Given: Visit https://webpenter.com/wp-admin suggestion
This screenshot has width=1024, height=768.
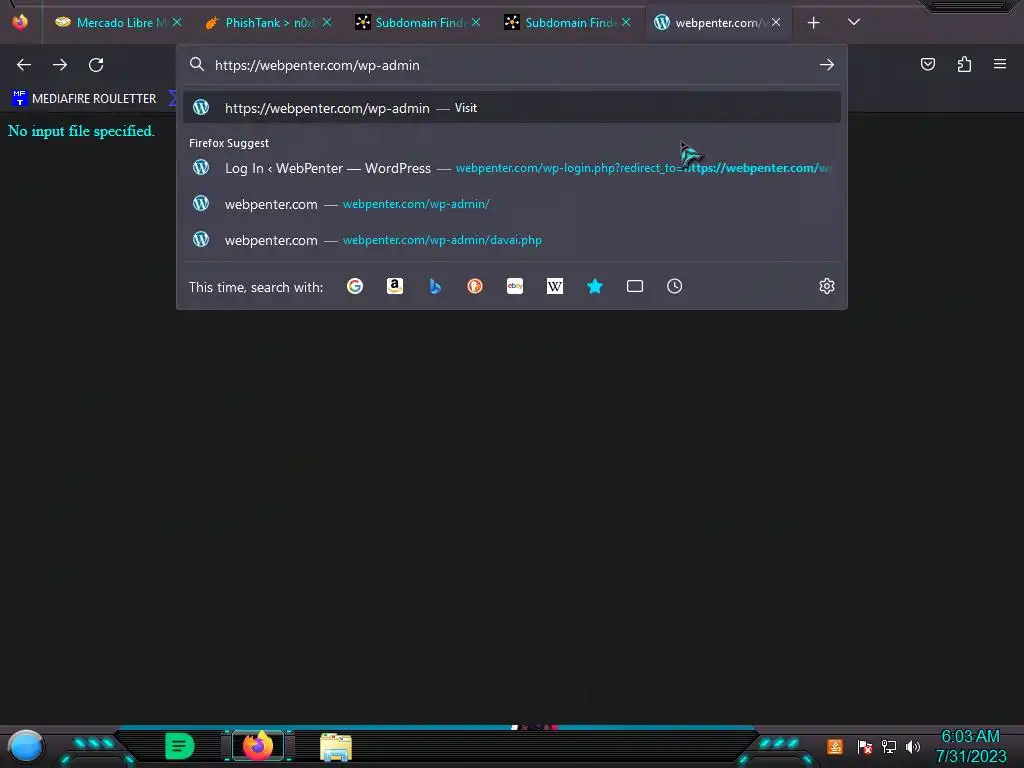Looking at the screenshot, I should [512, 108].
